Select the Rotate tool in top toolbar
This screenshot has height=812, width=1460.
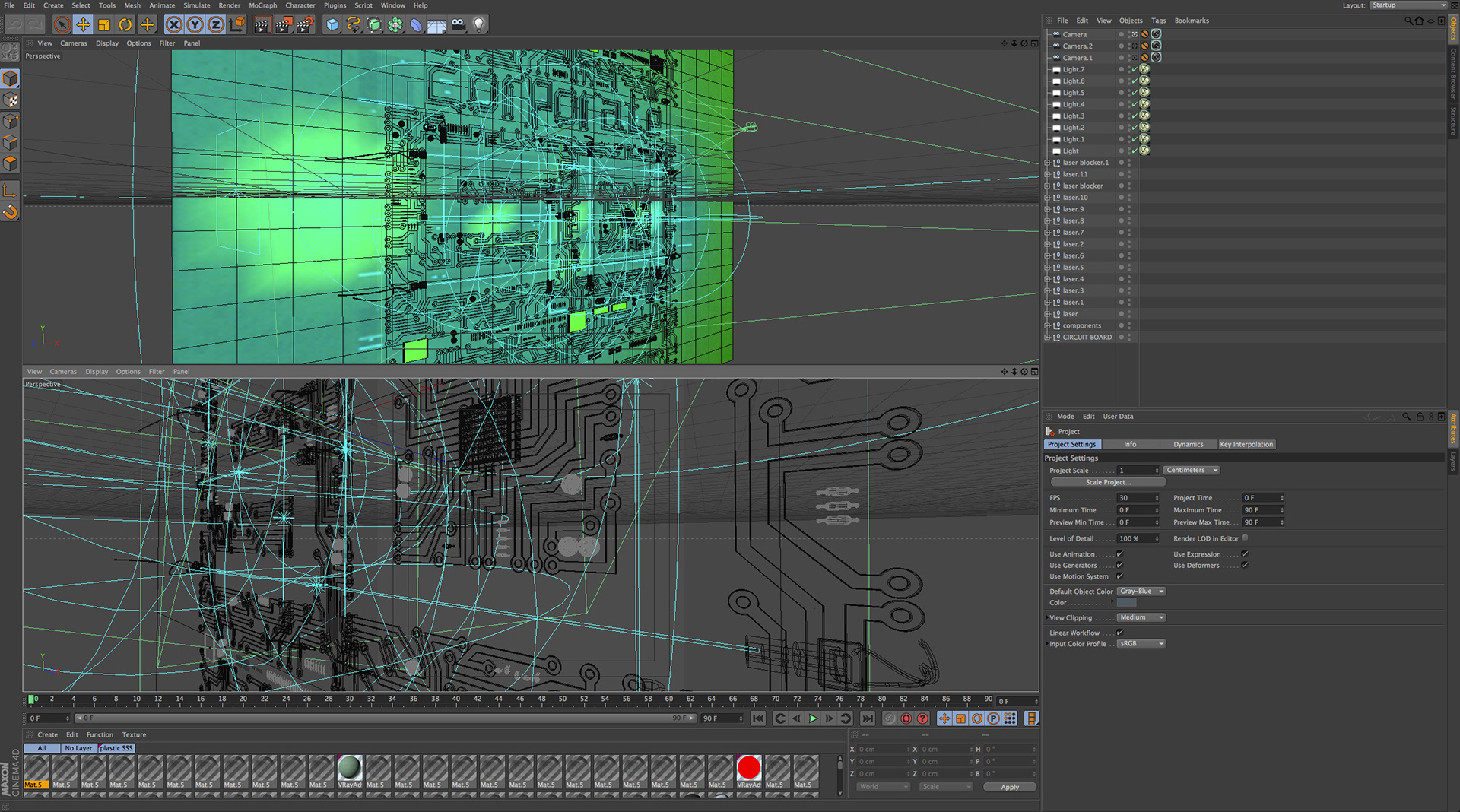[125, 25]
